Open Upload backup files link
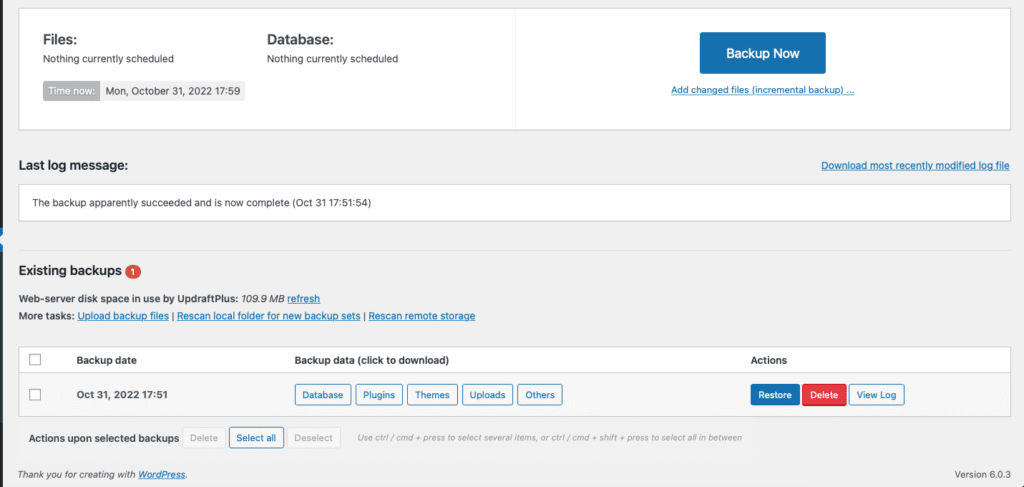This screenshot has width=1024, height=487. pos(123,316)
